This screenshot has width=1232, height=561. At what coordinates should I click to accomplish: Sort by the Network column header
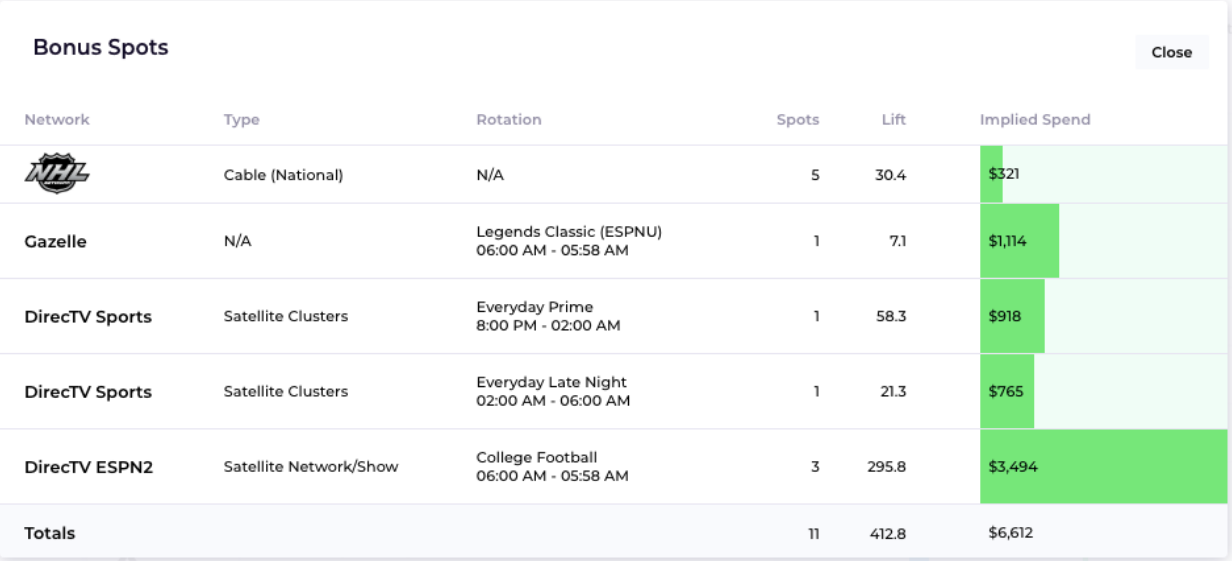click(57, 120)
